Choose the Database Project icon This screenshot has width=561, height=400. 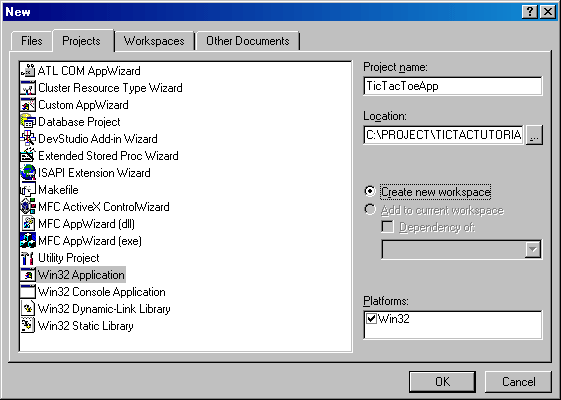[28, 122]
